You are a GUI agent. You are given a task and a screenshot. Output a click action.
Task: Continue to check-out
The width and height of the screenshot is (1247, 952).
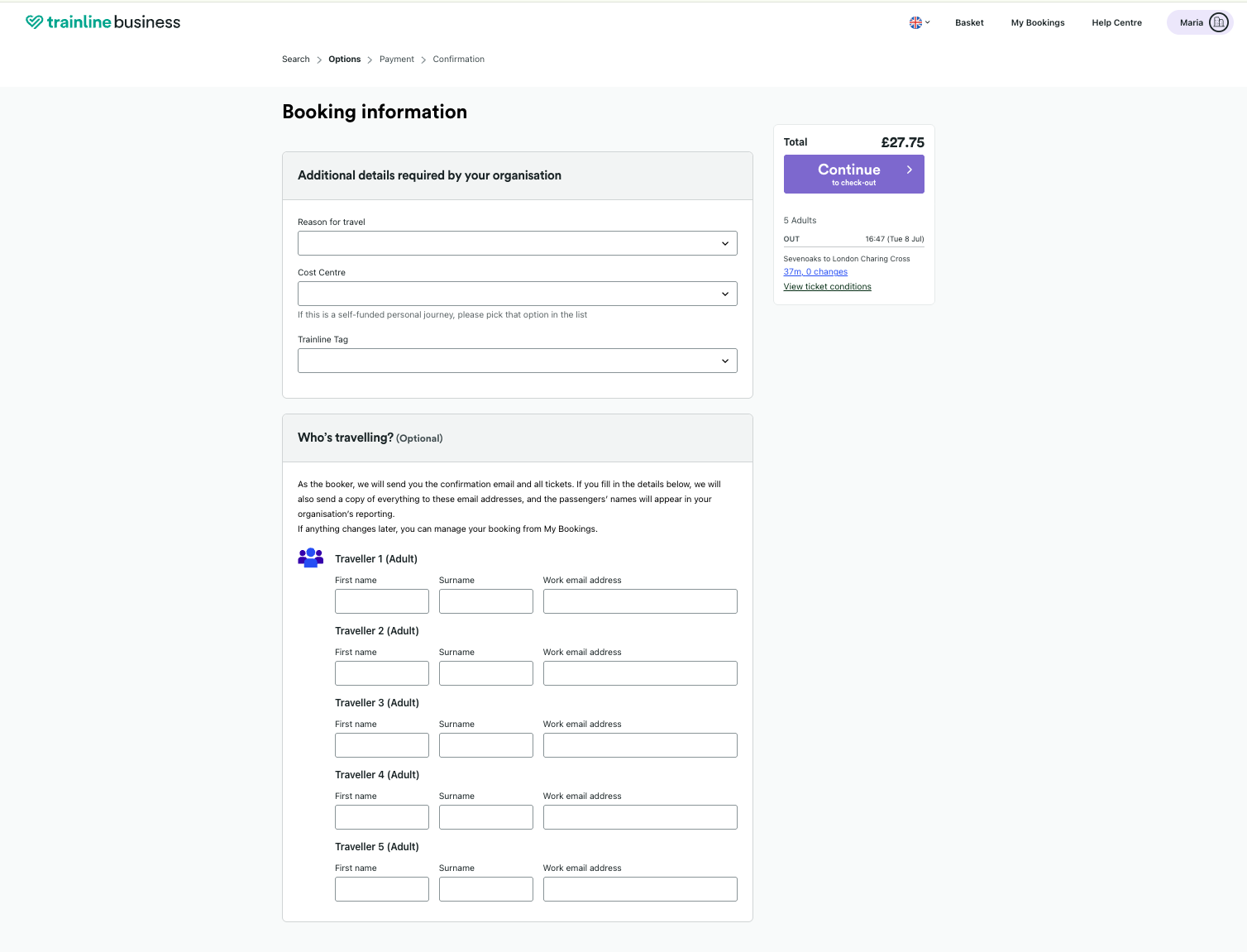854,174
